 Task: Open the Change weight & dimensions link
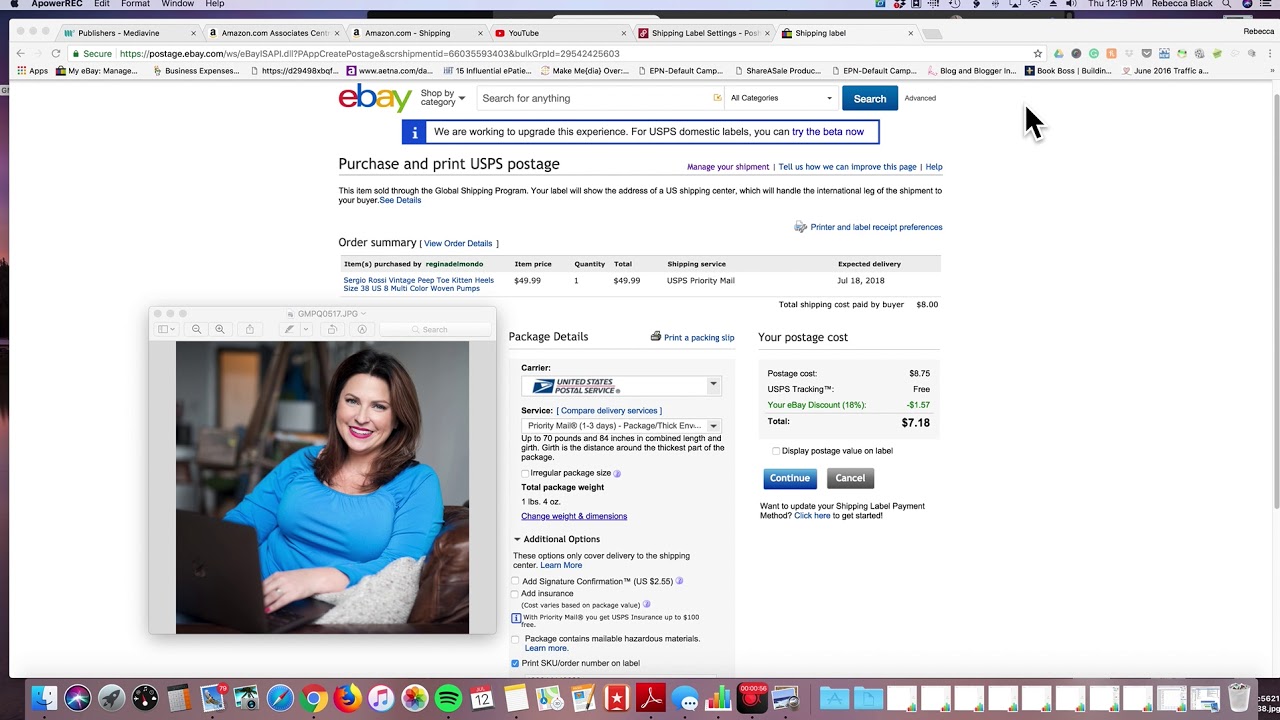574,517
